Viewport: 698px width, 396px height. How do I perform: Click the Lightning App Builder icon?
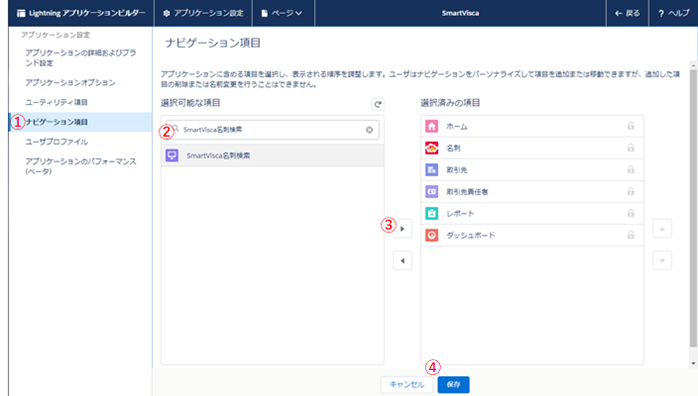21,13
